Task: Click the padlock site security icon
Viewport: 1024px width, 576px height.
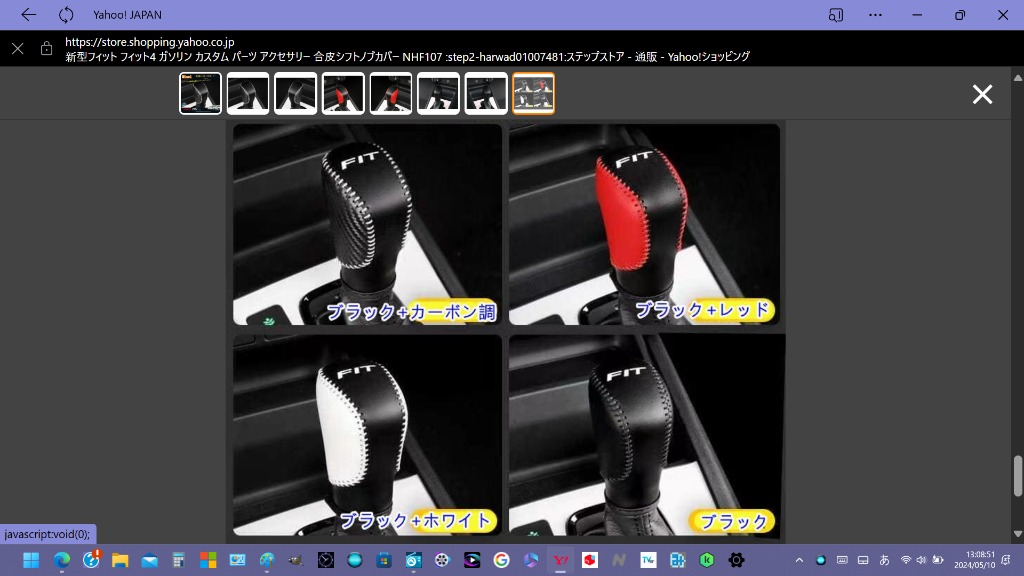Action: pyautogui.click(x=46, y=48)
